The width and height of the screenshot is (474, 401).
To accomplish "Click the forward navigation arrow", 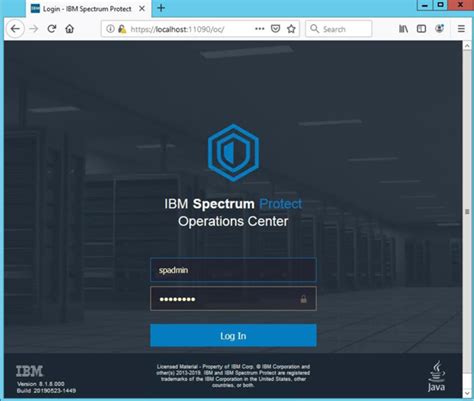I will coord(34,29).
